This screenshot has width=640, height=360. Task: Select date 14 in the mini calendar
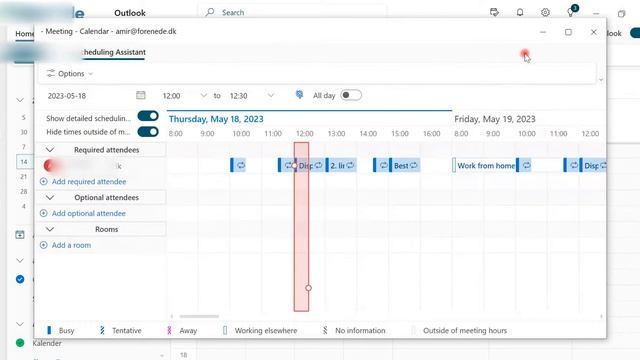pos(24,162)
